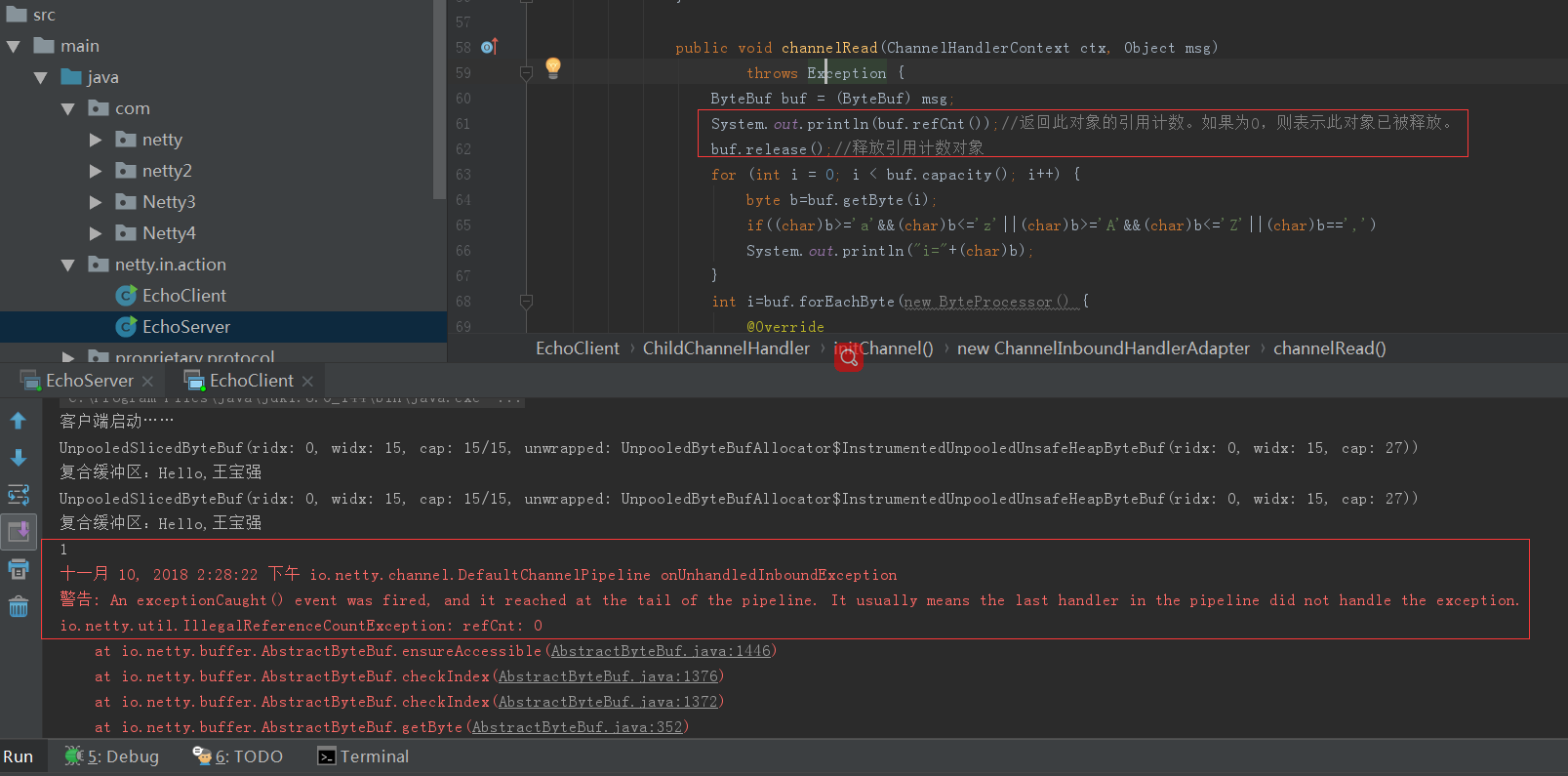Click the up arrow icon in the Run console toolbar
Viewport: 1568px width, 776px height.
point(18,421)
